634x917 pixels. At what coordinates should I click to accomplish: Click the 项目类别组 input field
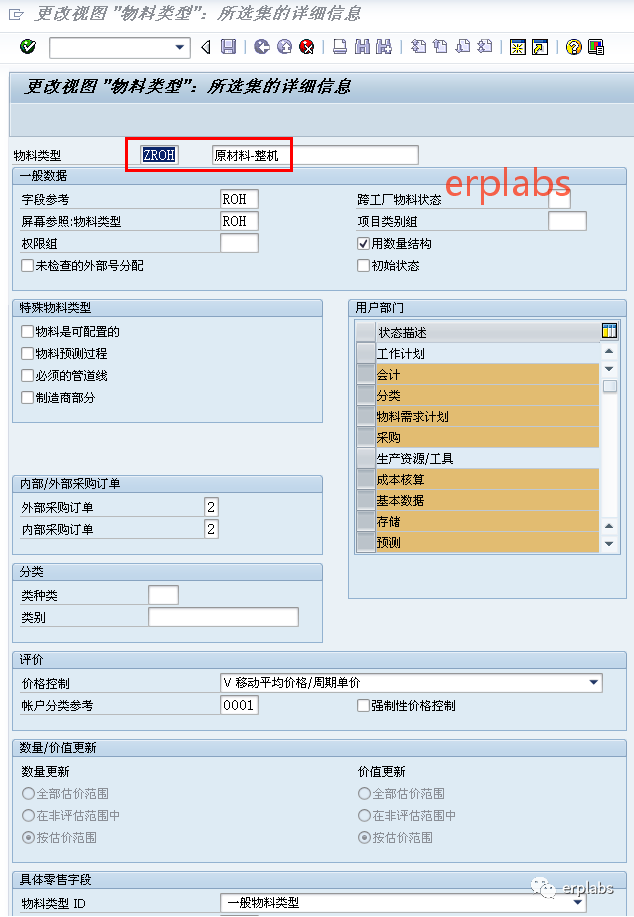[567, 221]
